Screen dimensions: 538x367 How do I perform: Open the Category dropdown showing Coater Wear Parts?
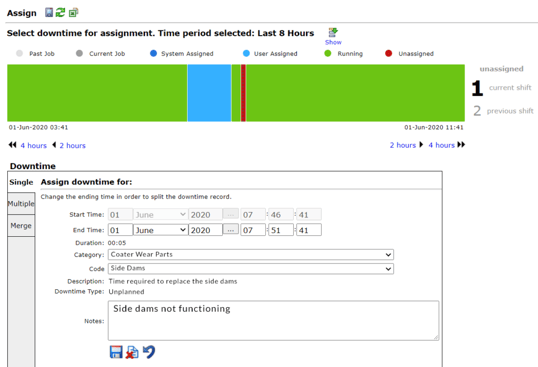251,254
